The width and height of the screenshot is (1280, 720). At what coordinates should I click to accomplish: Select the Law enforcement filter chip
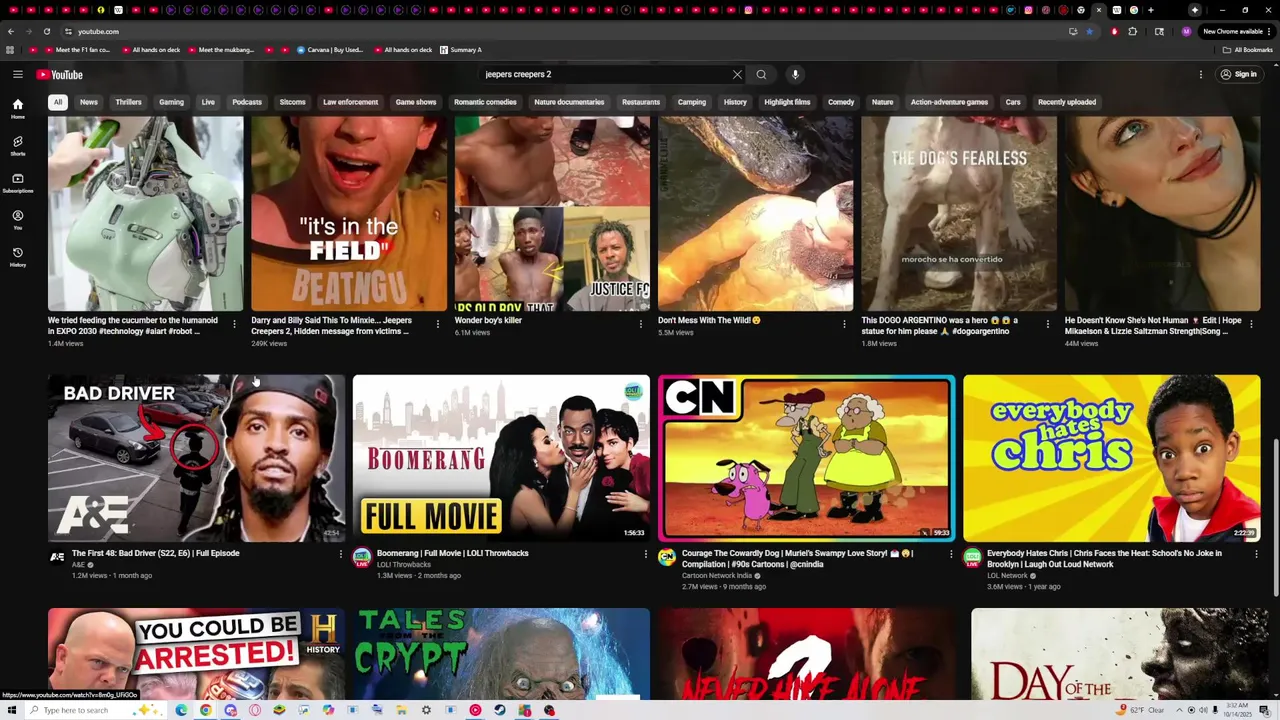pyautogui.click(x=350, y=102)
